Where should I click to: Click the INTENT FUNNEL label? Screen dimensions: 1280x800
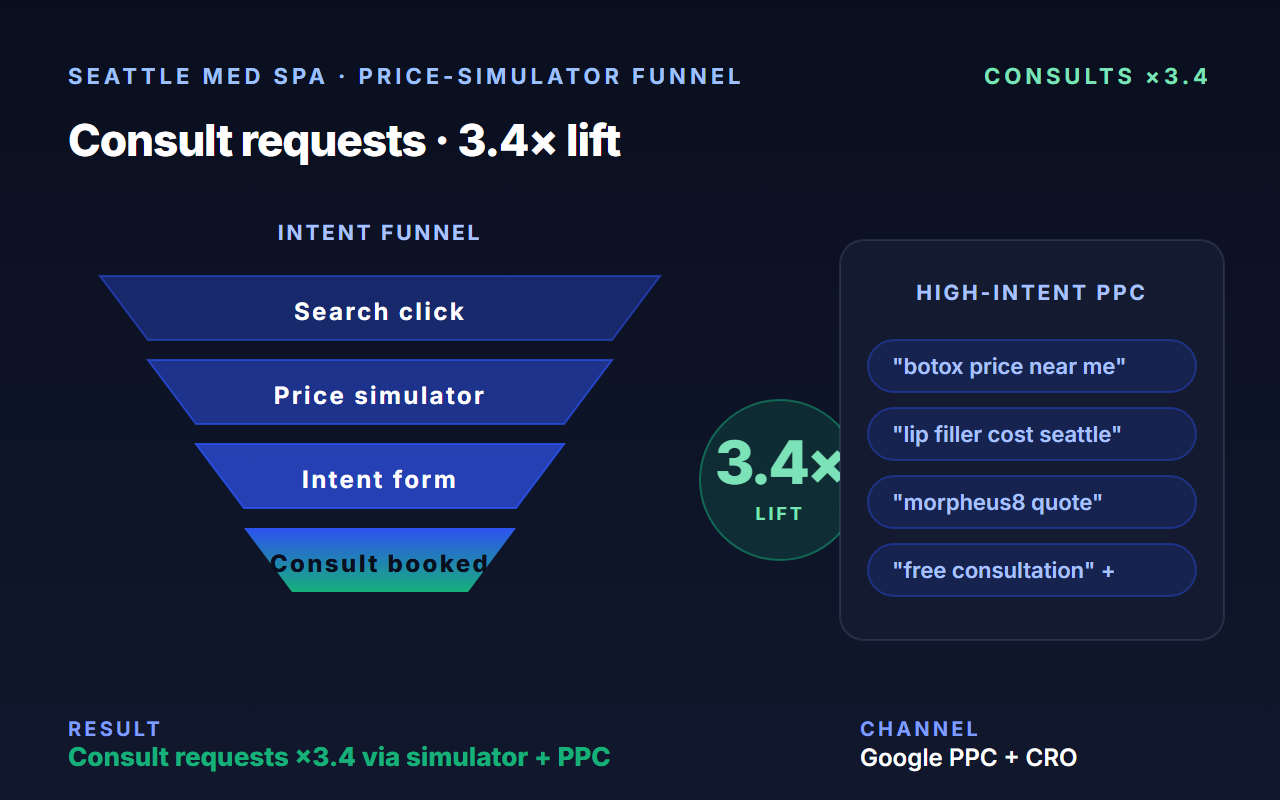[379, 233]
